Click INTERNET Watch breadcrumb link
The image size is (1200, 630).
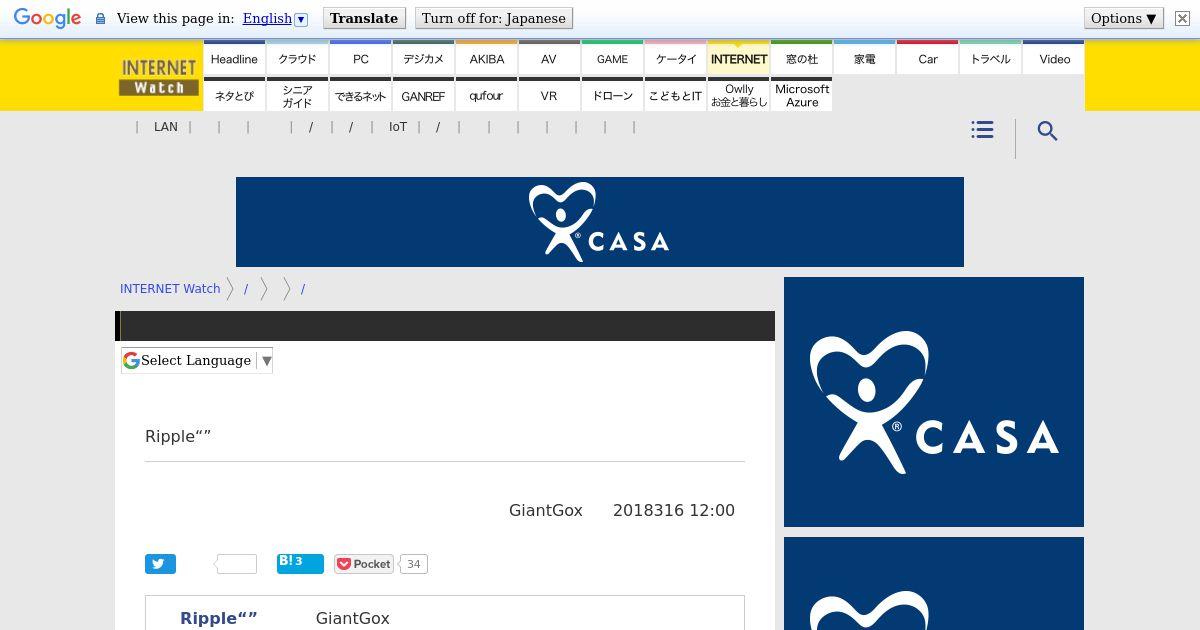(170, 288)
